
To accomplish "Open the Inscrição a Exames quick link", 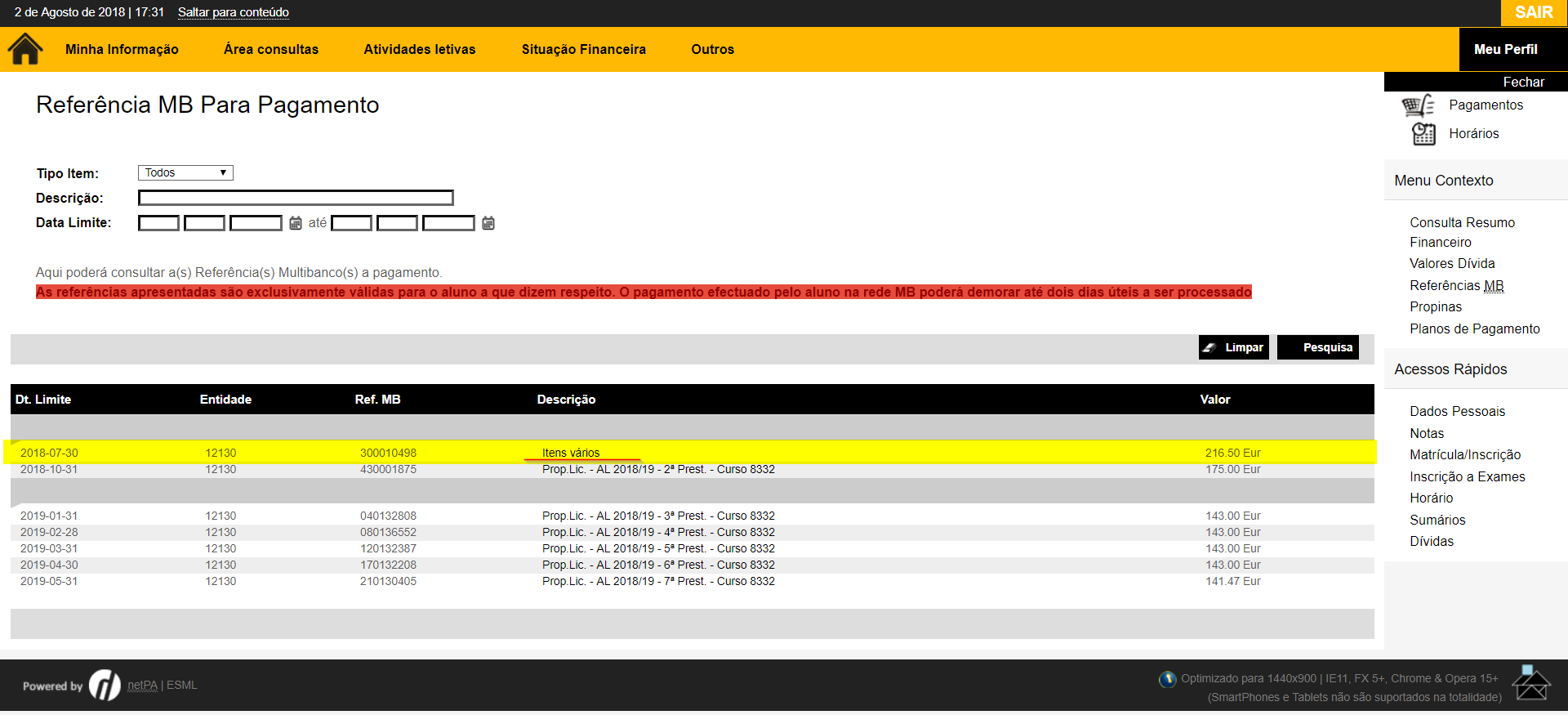I will [1467, 476].
